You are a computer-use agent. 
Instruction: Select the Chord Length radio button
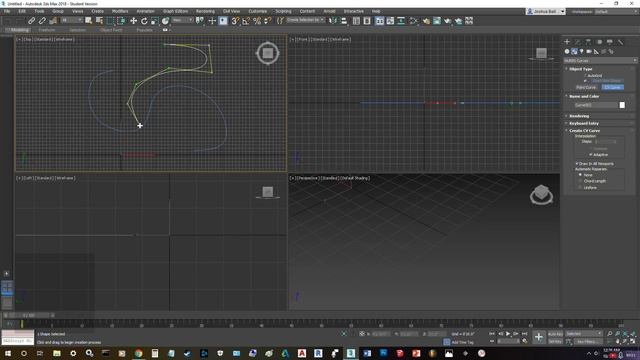click(x=580, y=181)
